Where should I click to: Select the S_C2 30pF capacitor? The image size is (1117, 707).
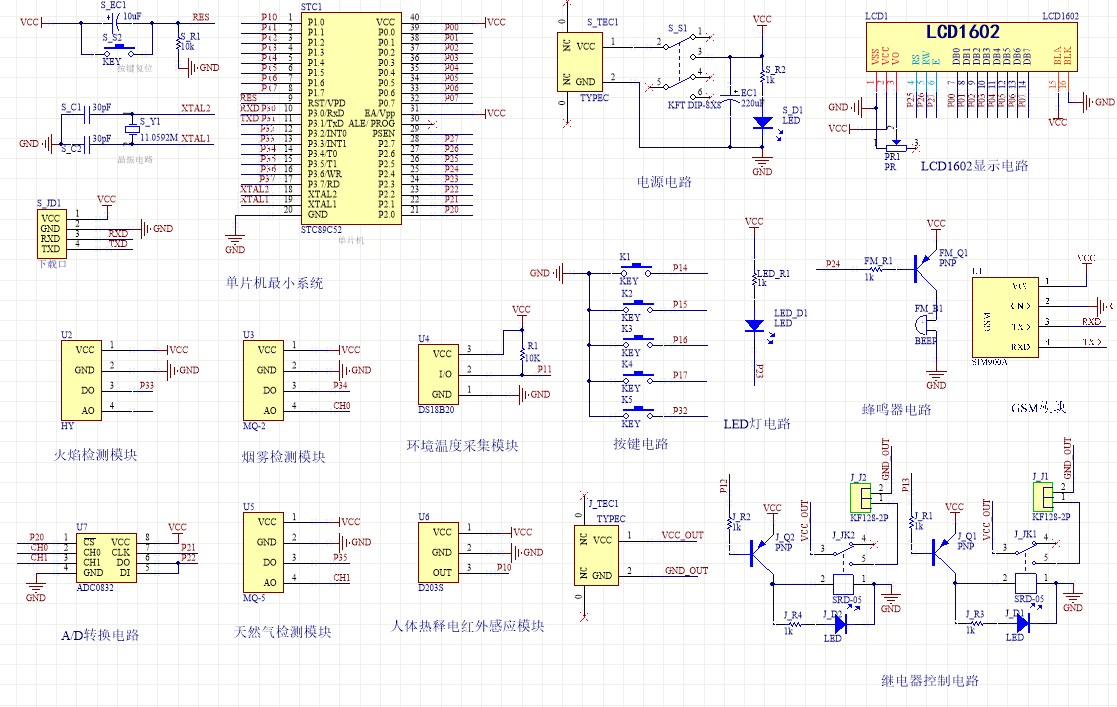88,144
